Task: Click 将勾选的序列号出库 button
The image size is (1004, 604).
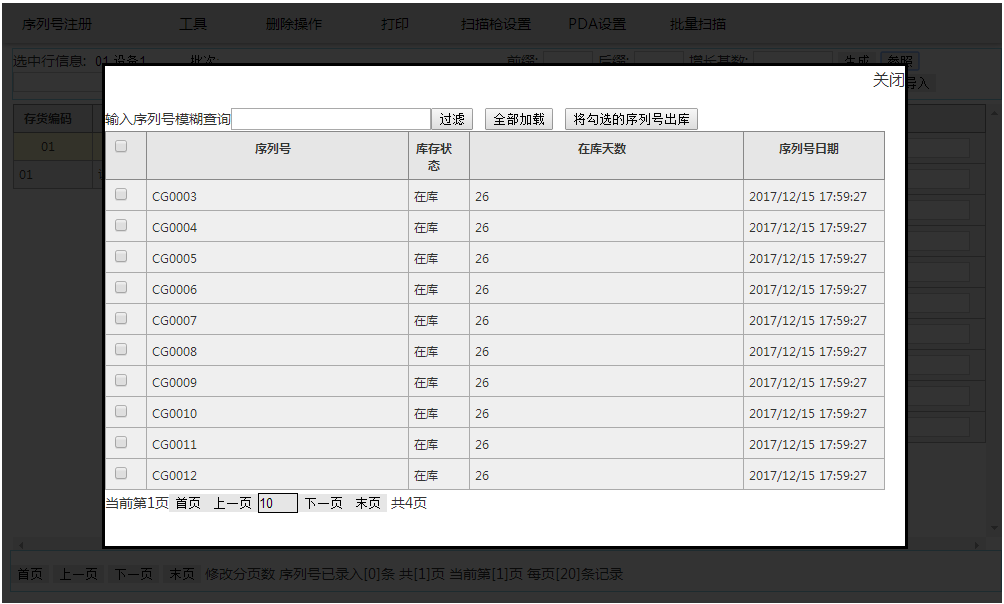Action: [x=631, y=119]
